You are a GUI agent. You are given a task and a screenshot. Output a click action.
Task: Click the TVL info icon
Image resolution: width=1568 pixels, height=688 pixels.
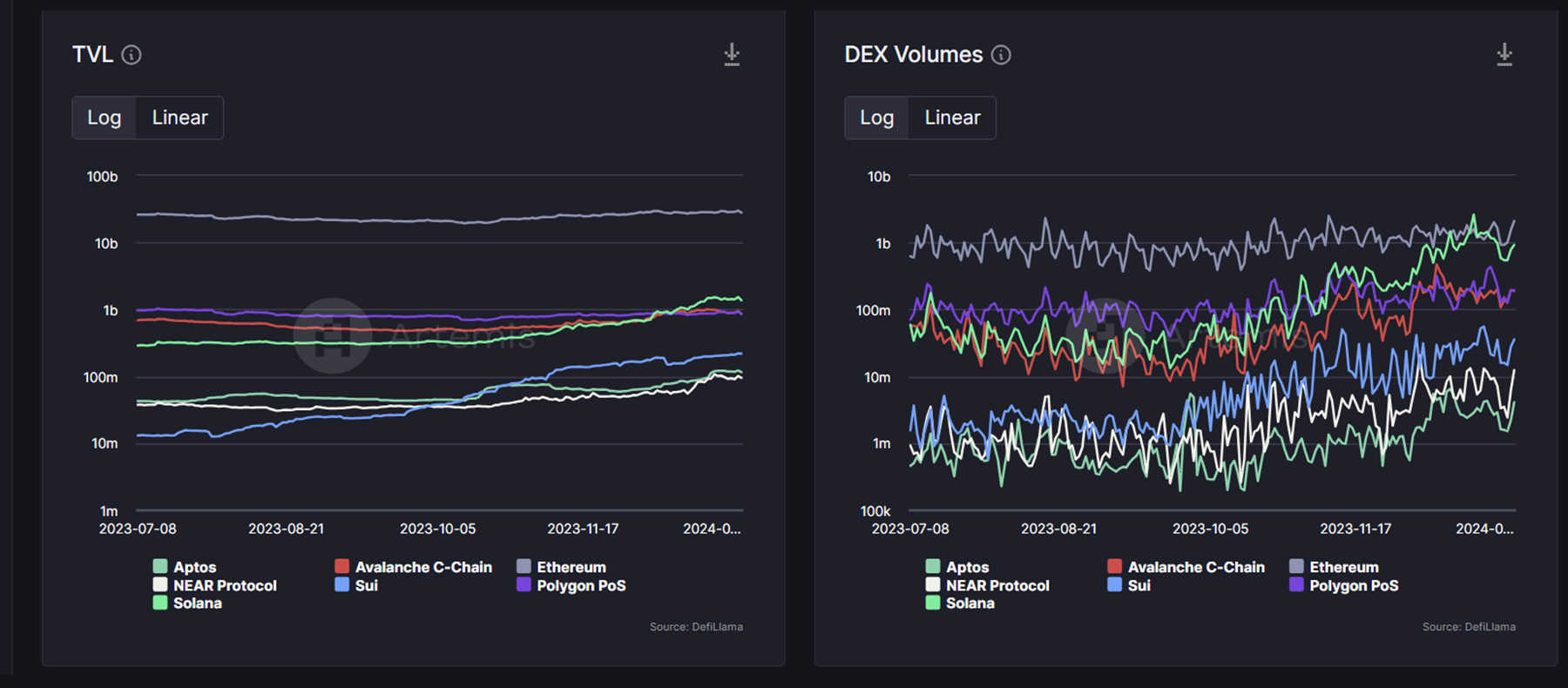(132, 55)
